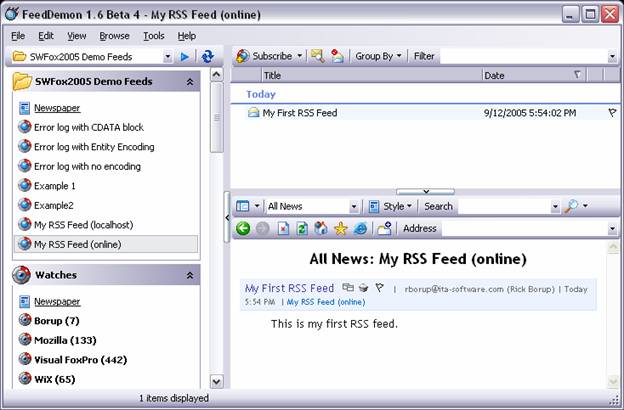This screenshot has height=410, width=624.
Task: Open the Address bar dropdown arrow
Action: (612, 229)
